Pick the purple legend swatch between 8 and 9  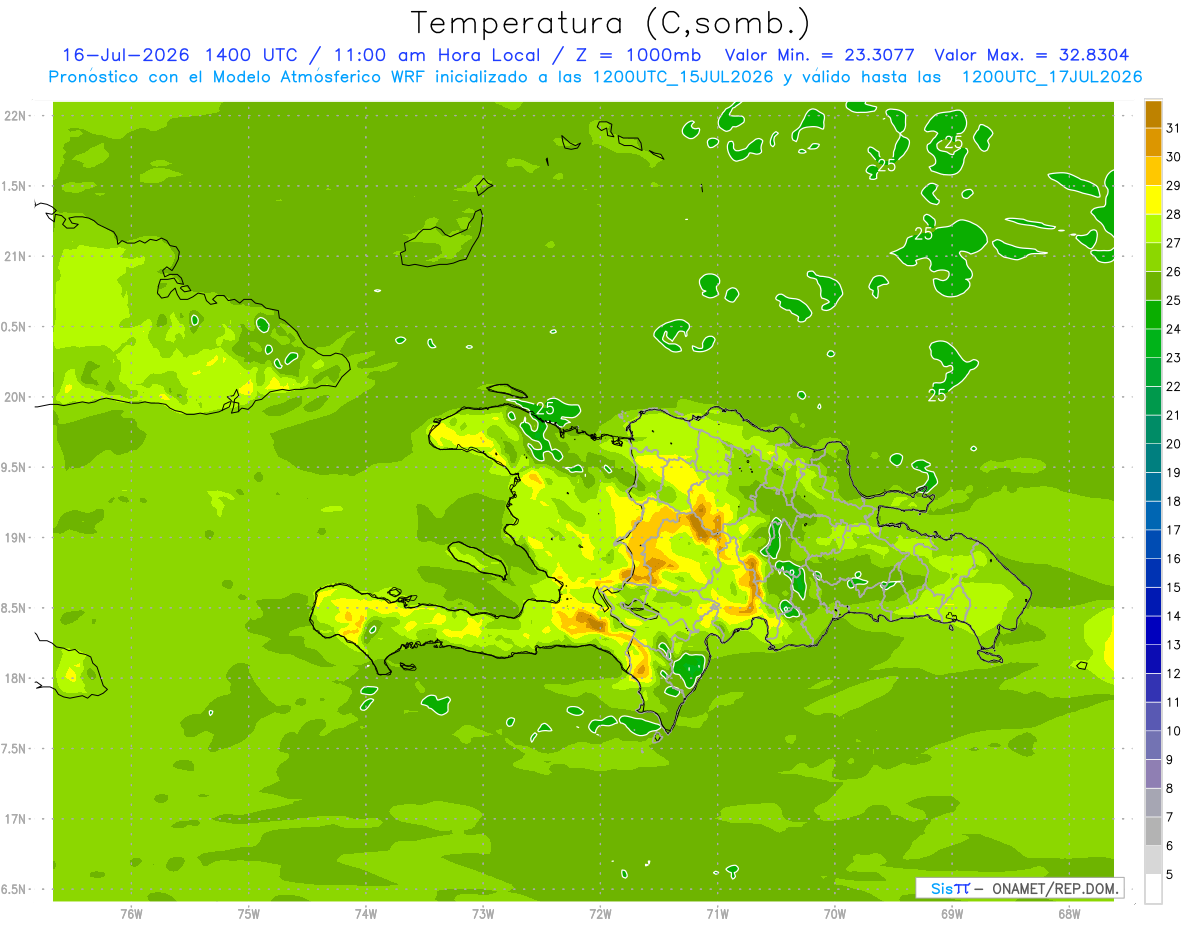pos(1153,773)
